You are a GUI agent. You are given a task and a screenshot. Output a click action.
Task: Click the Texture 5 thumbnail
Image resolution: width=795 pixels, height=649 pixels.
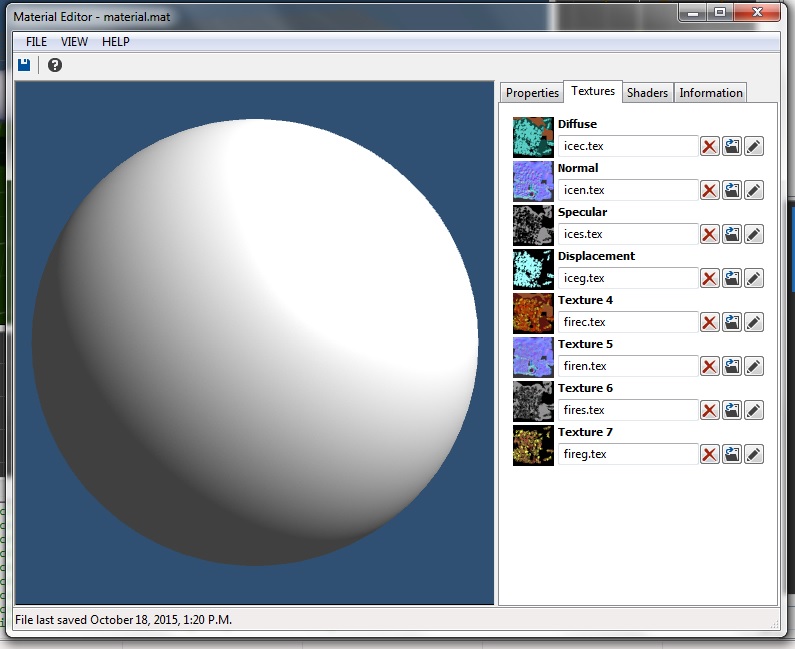point(533,357)
